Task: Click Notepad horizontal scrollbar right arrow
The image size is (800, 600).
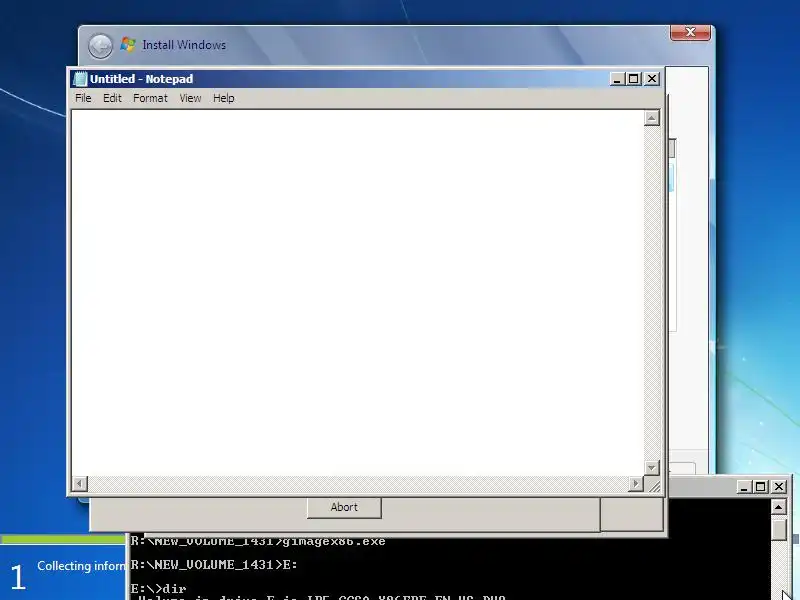Action: pyautogui.click(x=636, y=483)
